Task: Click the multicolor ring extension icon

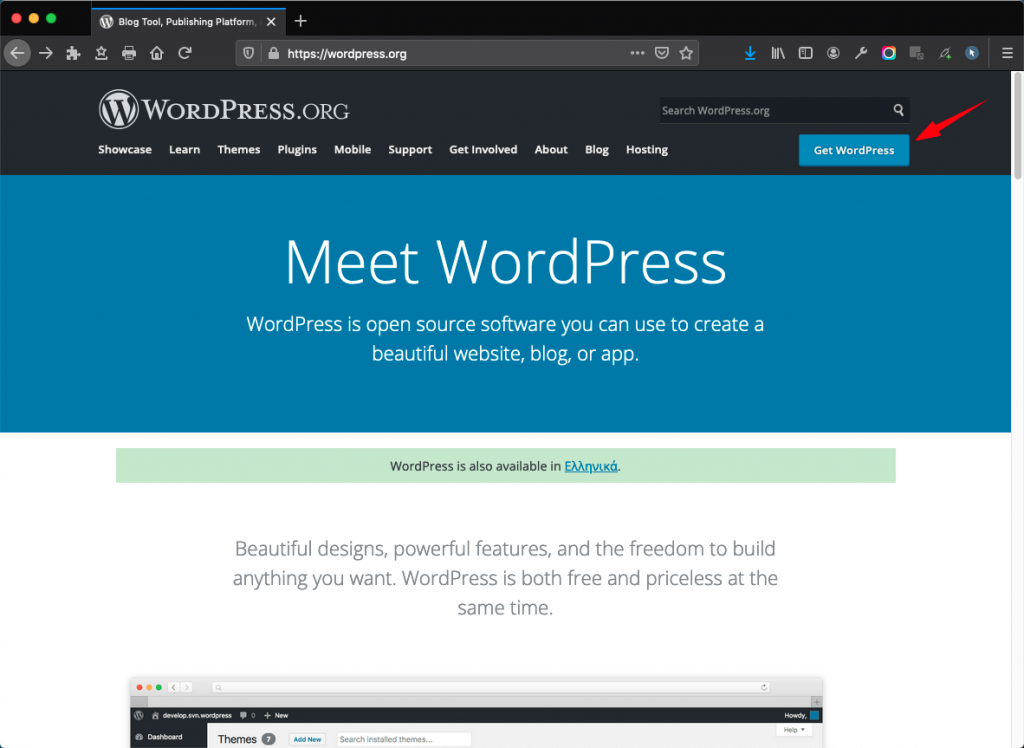Action: 889,54
